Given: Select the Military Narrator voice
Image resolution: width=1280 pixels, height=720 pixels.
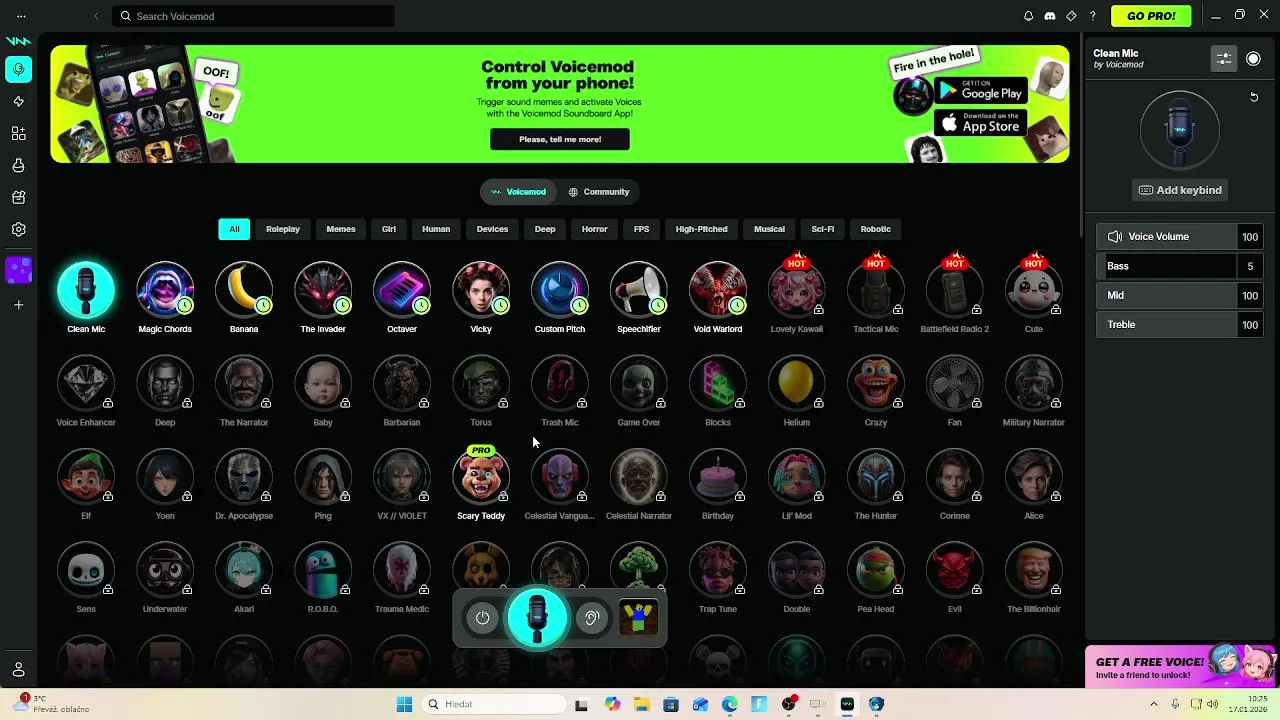Looking at the screenshot, I should pos(1034,384).
